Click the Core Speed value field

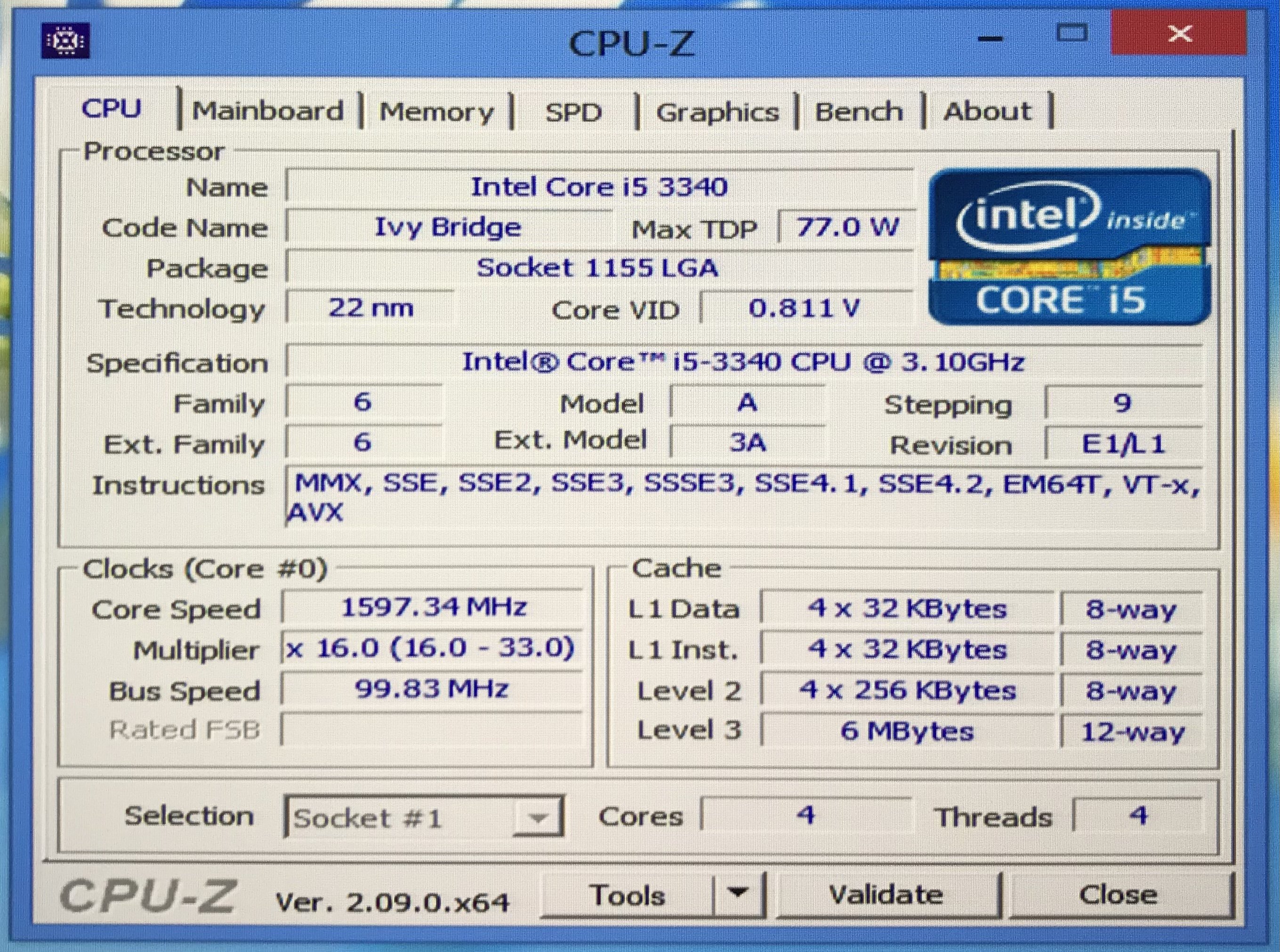click(432, 607)
